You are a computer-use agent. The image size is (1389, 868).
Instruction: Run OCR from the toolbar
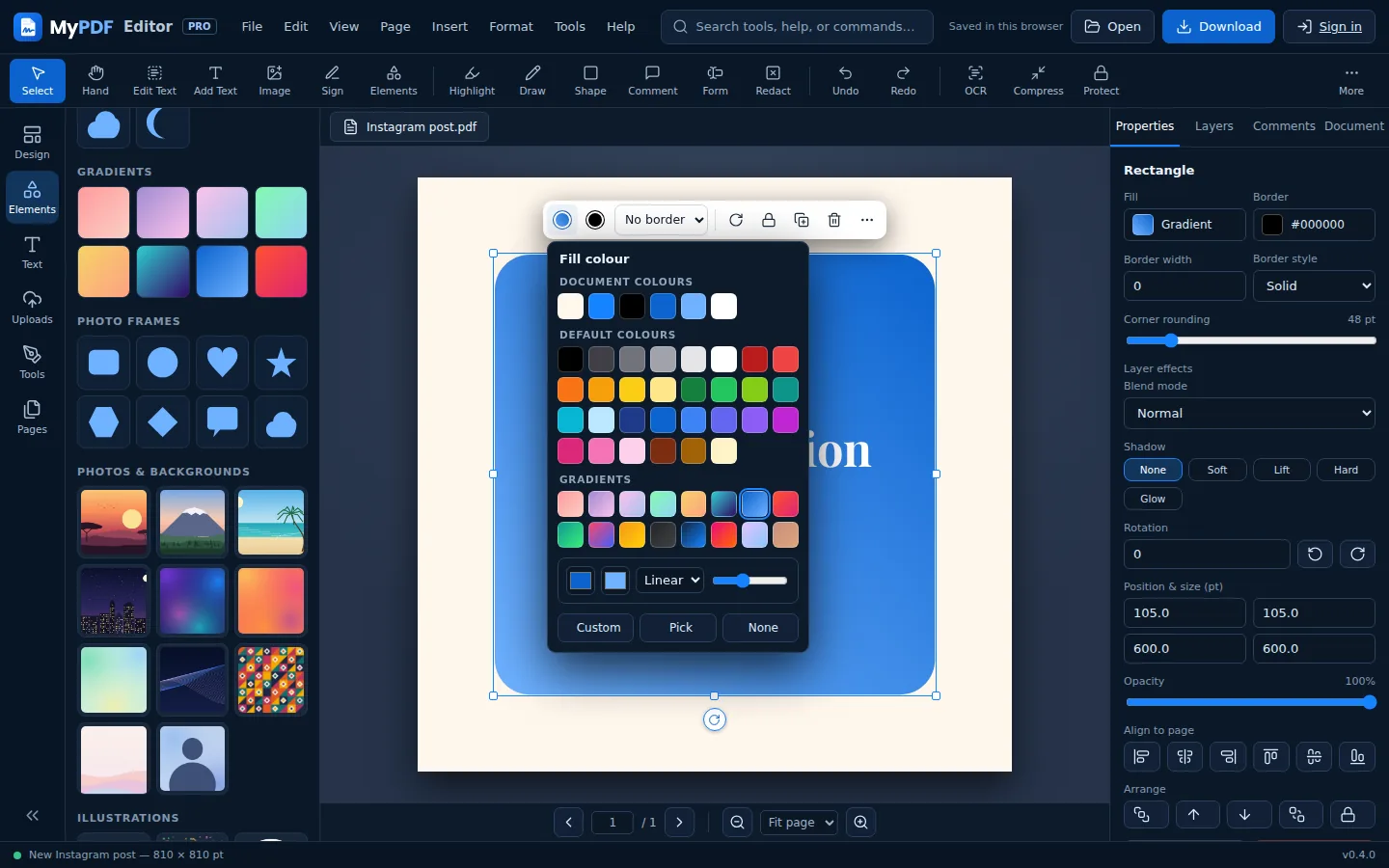(x=975, y=80)
